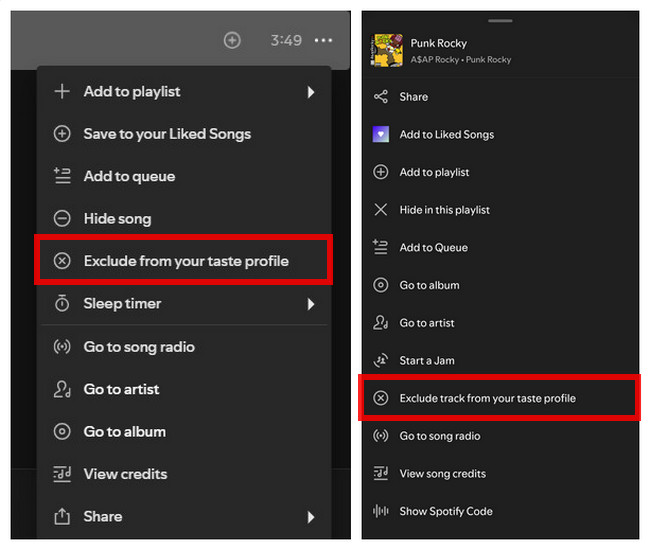The width and height of the screenshot is (650, 550).
Task: Select Hide in this playlist
Action: [444, 210]
